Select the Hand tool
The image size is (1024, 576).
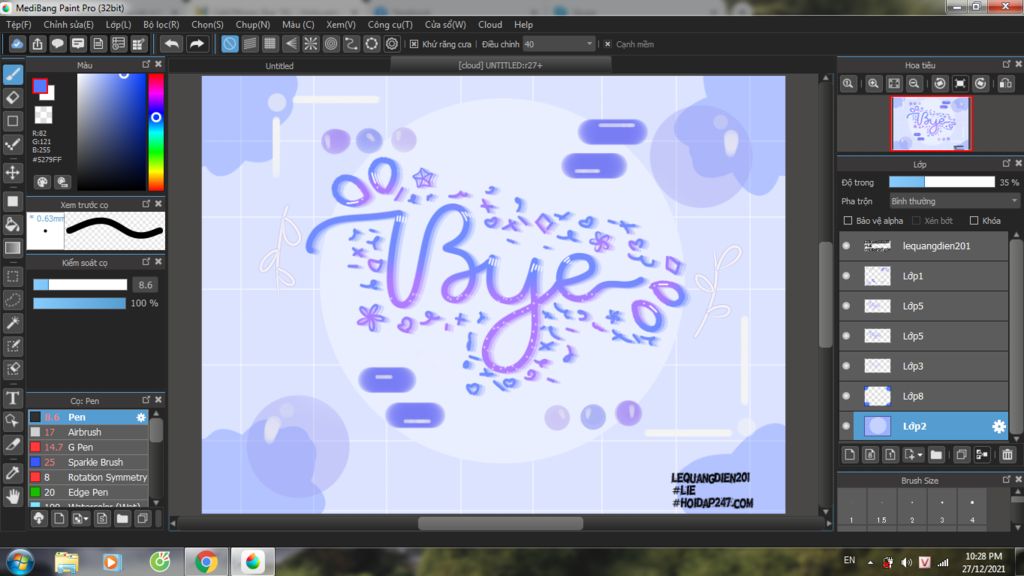click(x=12, y=496)
